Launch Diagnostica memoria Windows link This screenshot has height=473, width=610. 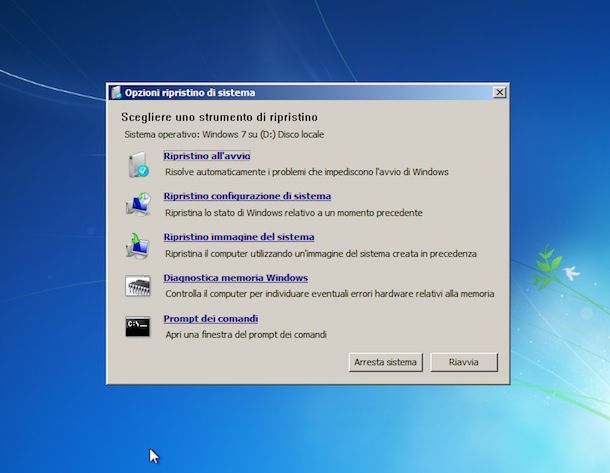(236, 278)
